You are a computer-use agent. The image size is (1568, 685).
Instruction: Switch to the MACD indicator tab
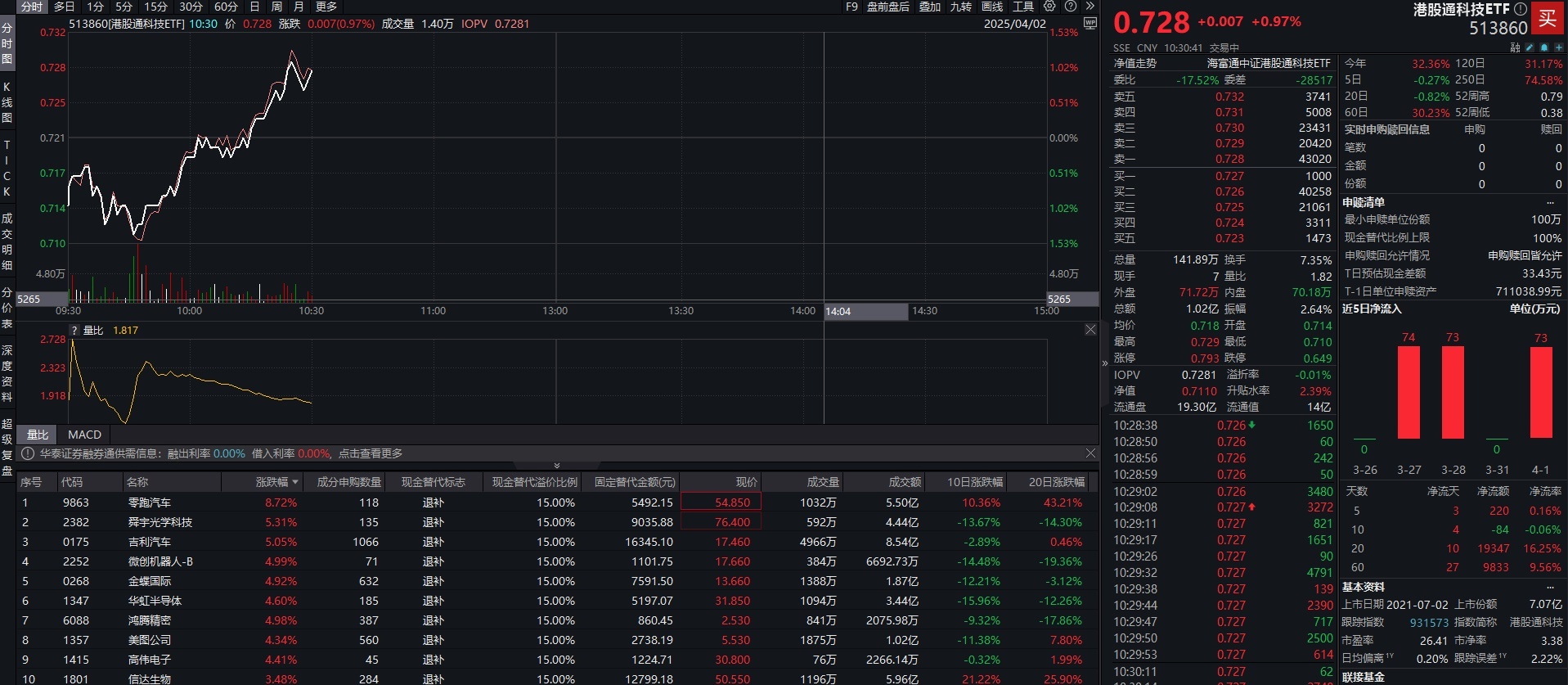(x=84, y=435)
